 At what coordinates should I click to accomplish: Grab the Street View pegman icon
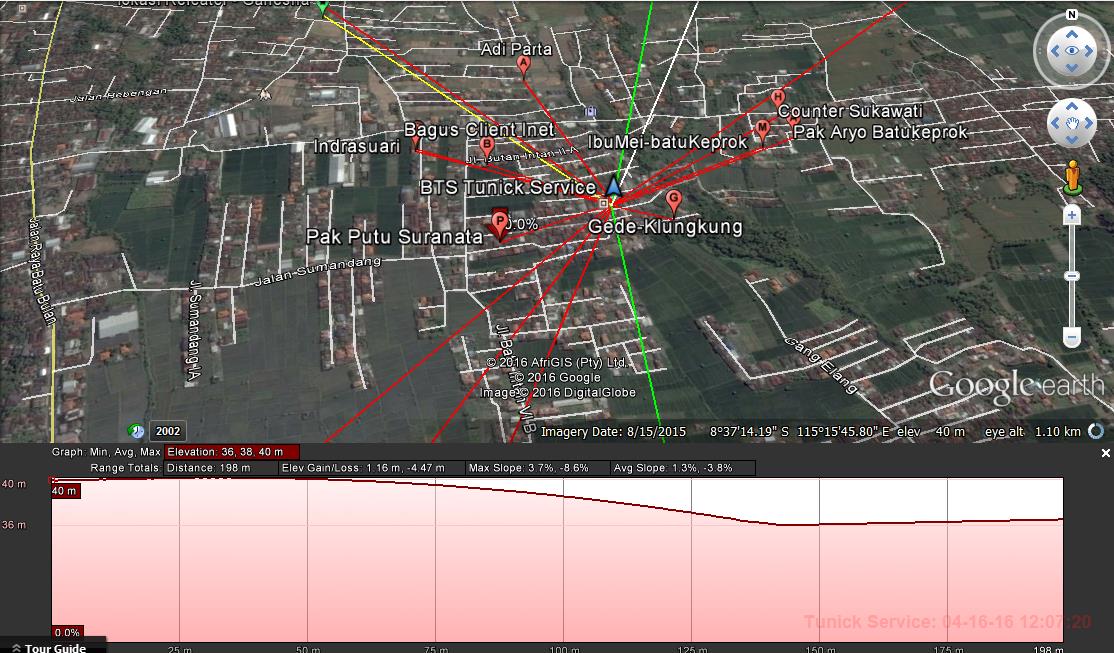[1073, 177]
